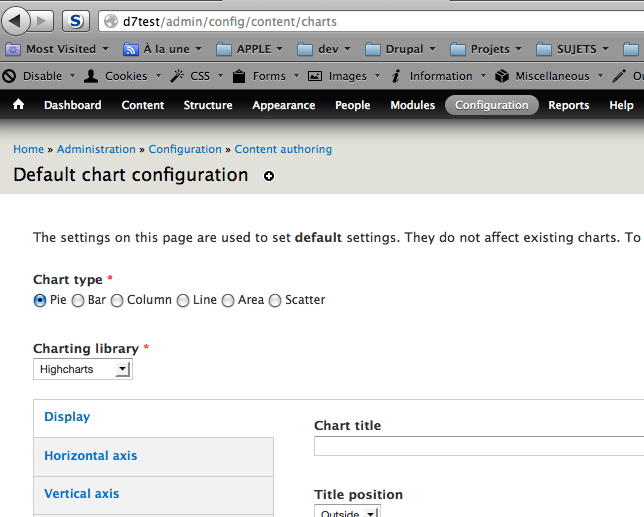This screenshot has height=517, width=644.
Task: Expand the Disable menu dropdown arrow
Action: tap(72, 76)
